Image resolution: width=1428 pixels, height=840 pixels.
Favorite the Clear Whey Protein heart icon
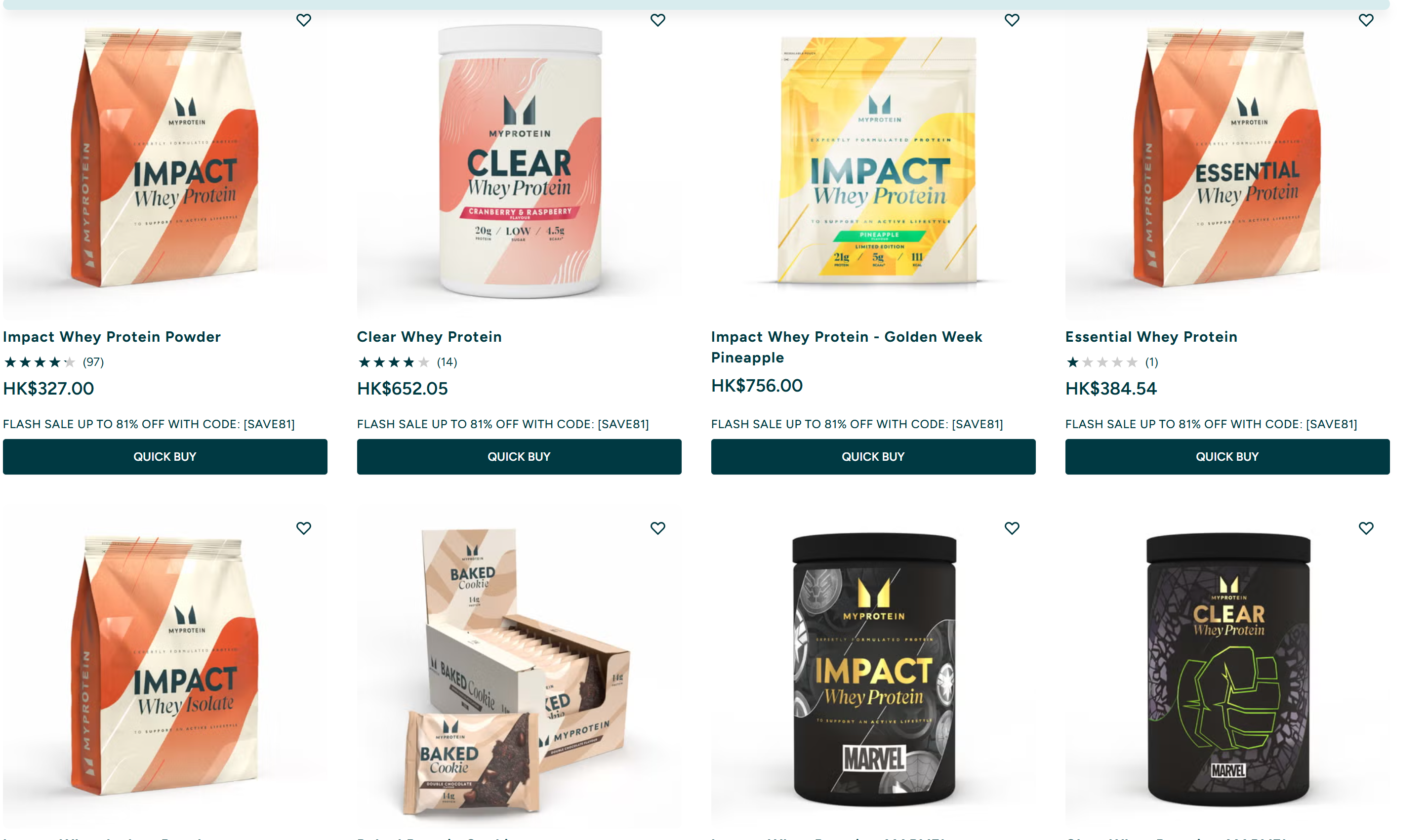pos(658,20)
